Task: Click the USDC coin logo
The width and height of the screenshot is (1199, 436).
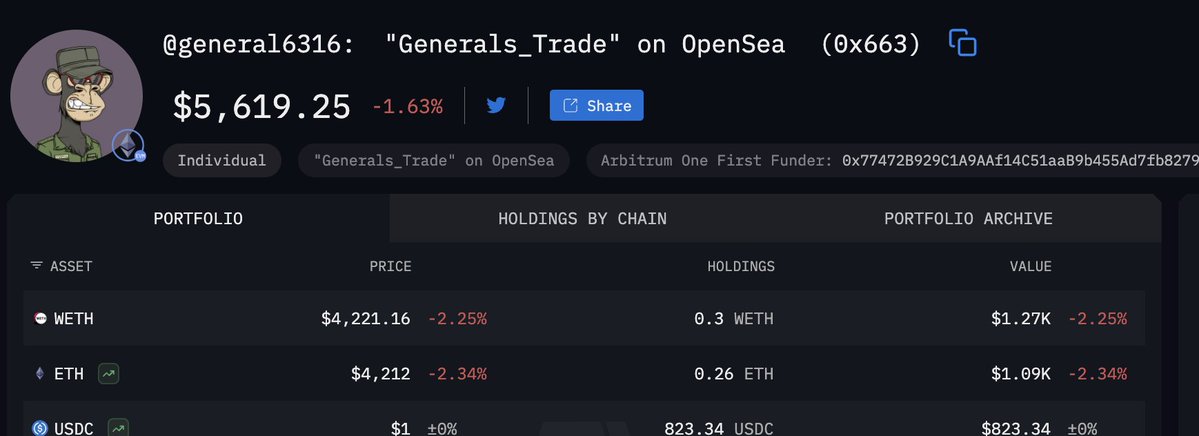Action: tap(41, 428)
